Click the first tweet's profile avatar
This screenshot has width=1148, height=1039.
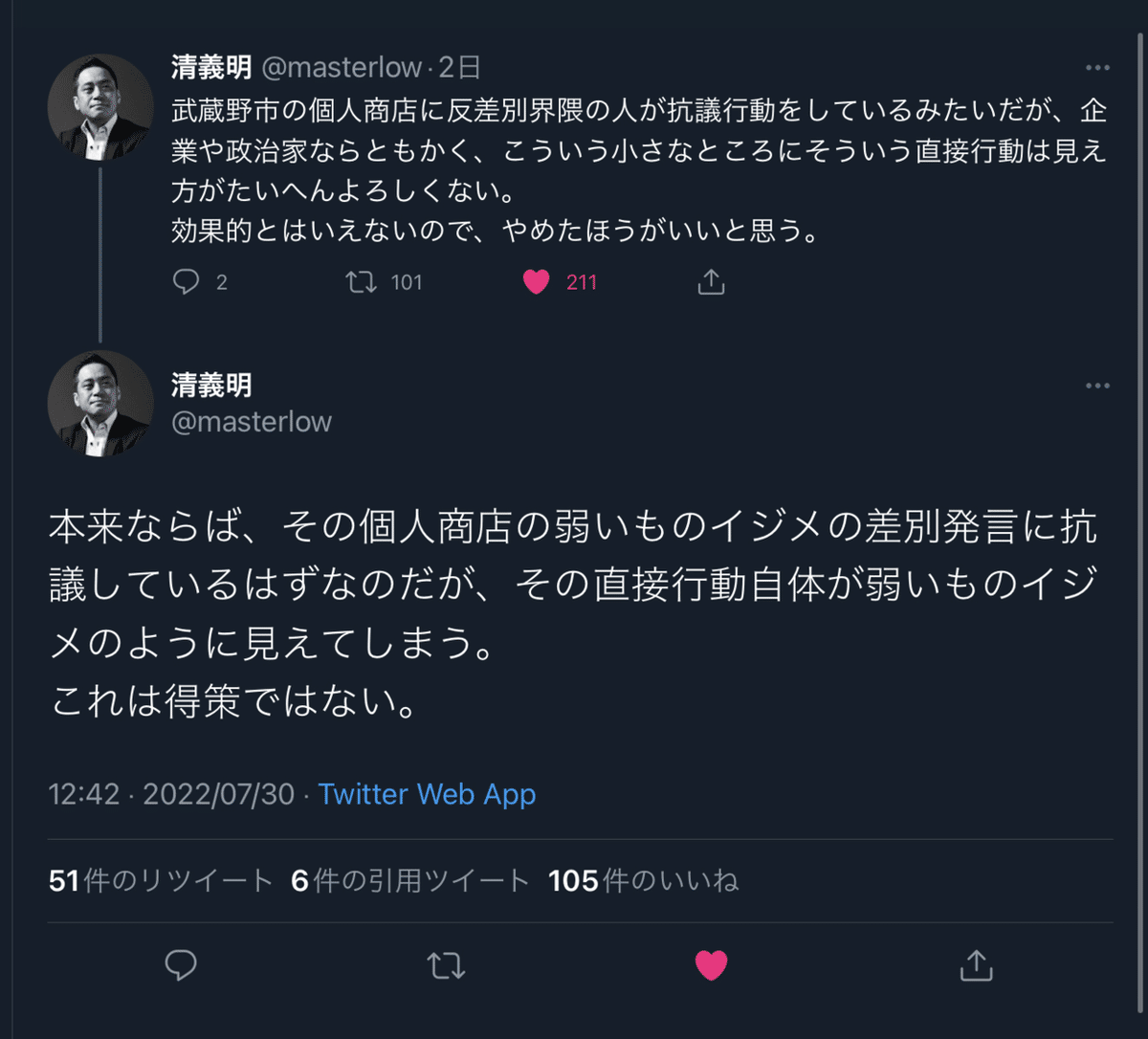(x=100, y=107)
